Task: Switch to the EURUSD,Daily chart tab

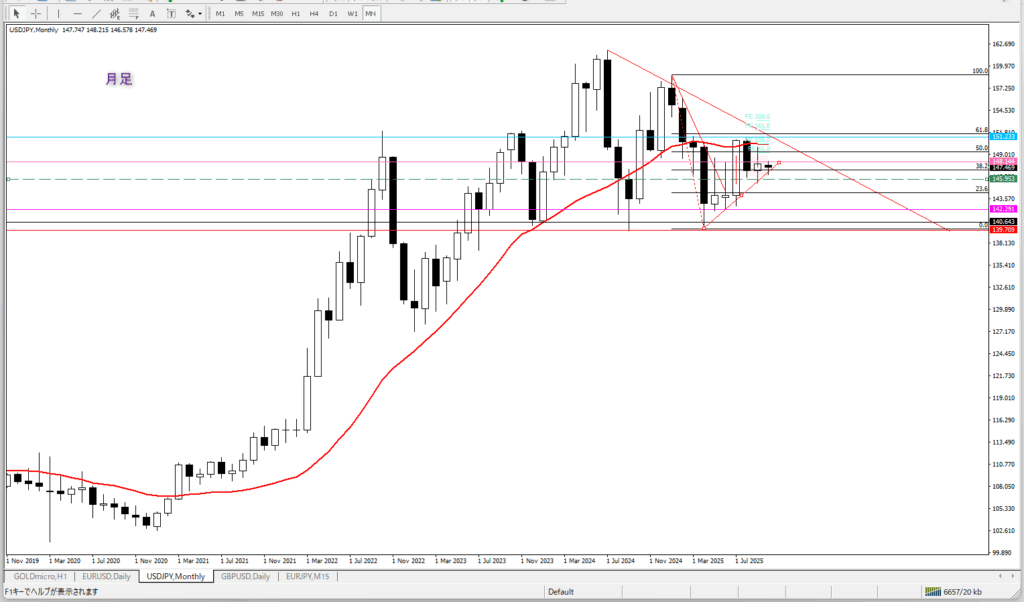Action: pyautogui.click(x=106, y=577)
